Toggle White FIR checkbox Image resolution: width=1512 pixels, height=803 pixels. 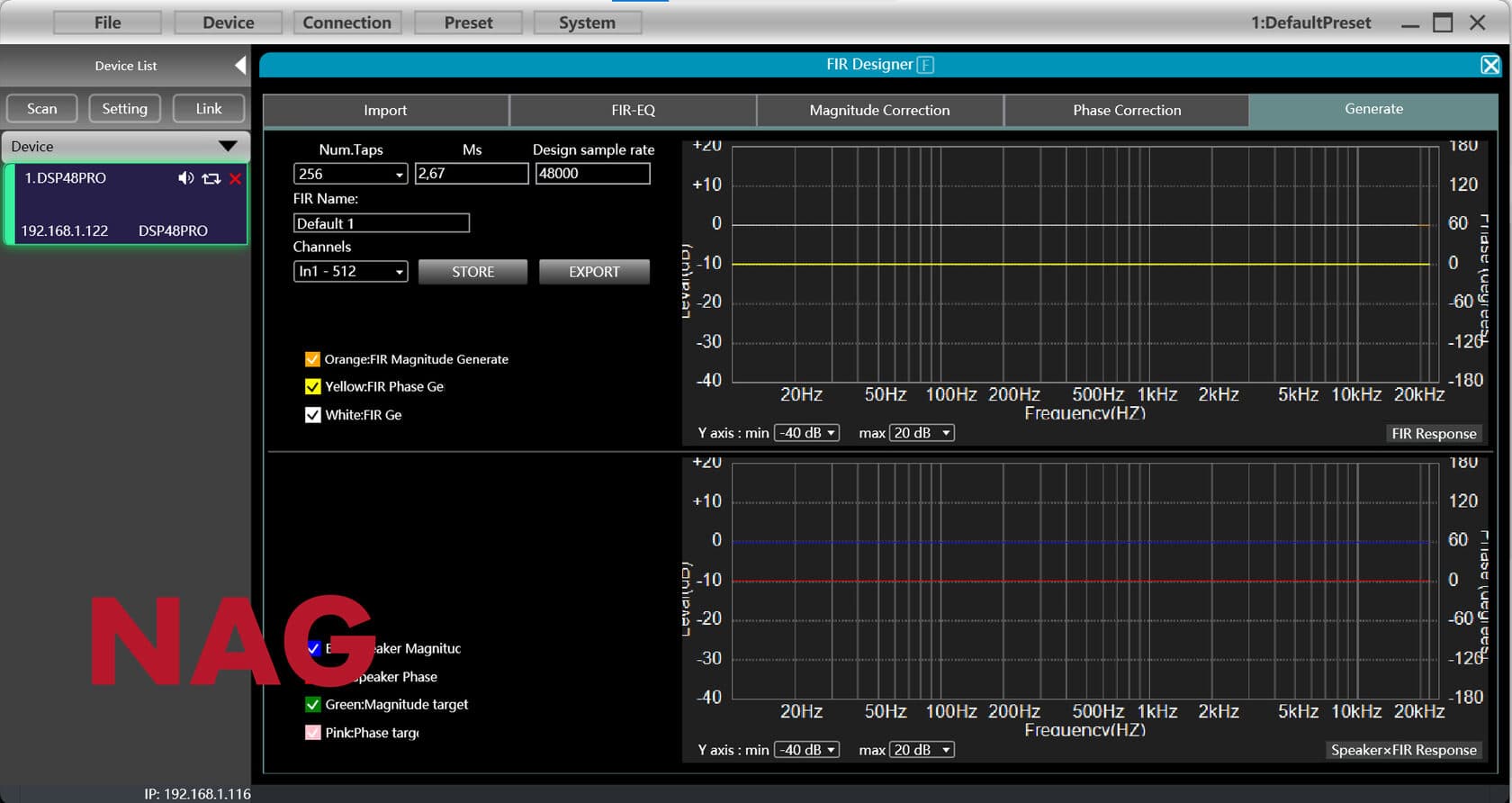coord(312,415)
